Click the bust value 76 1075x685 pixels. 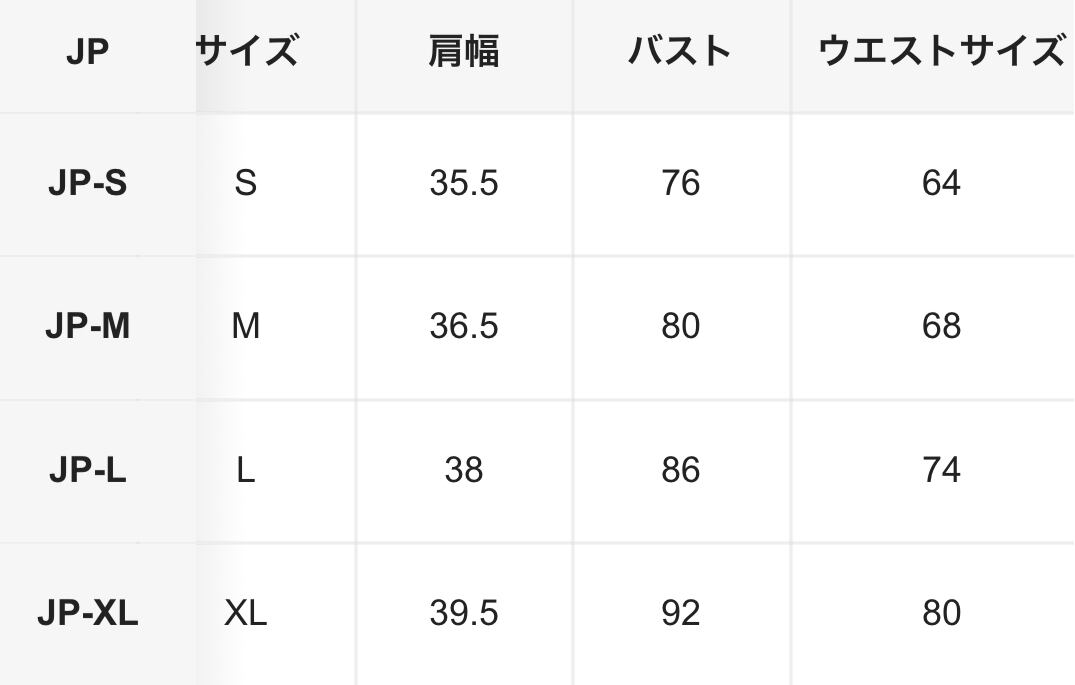coord(680,183)
